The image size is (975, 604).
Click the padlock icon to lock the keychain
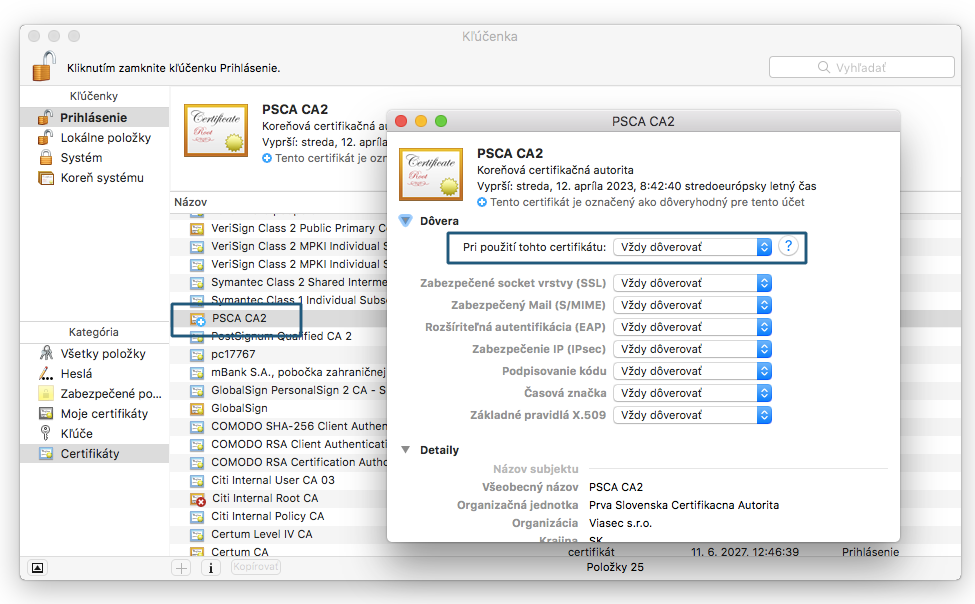(x=44, y=67)
